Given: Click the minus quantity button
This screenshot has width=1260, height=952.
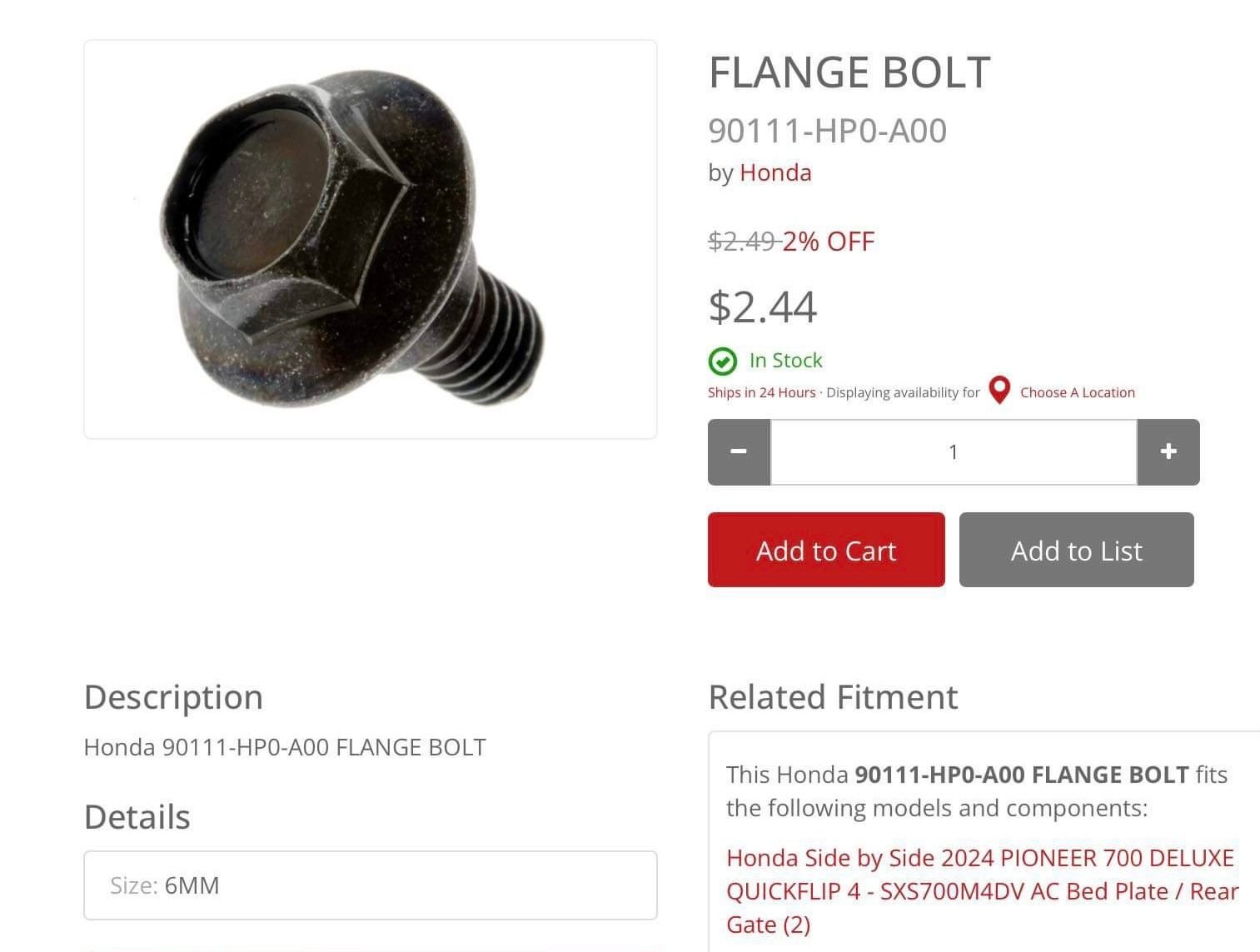Looking at the screenshot, I should (739, 451).
